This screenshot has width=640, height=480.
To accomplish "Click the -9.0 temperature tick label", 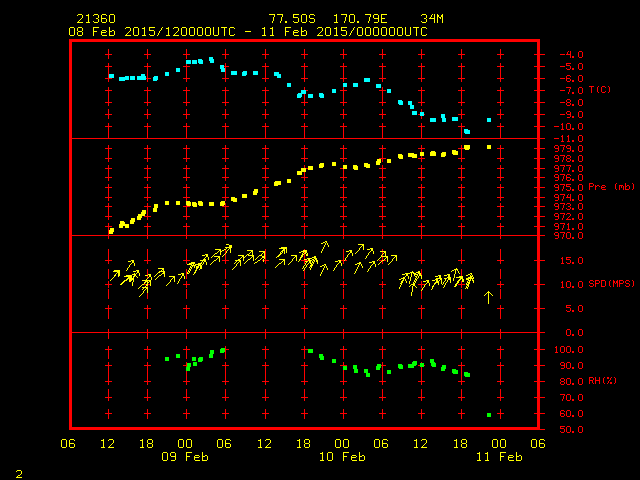I will point(571,115).
